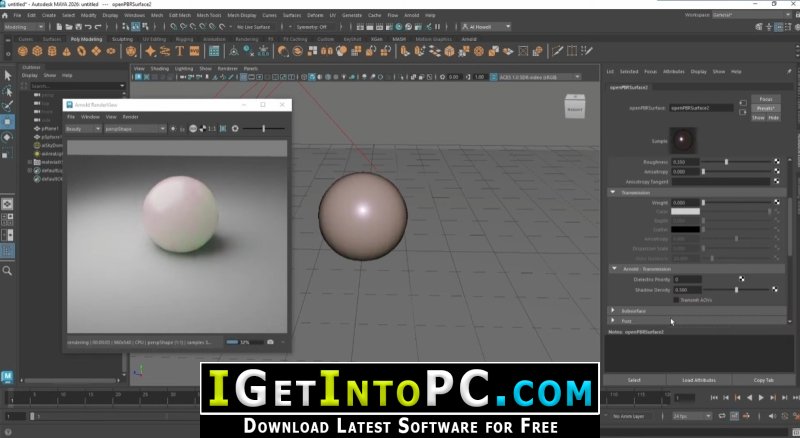The height and width of the screenshot is (438, 800).
Task: Switch to the Sculpting shelf tab
Action: (x=122, y=39)
